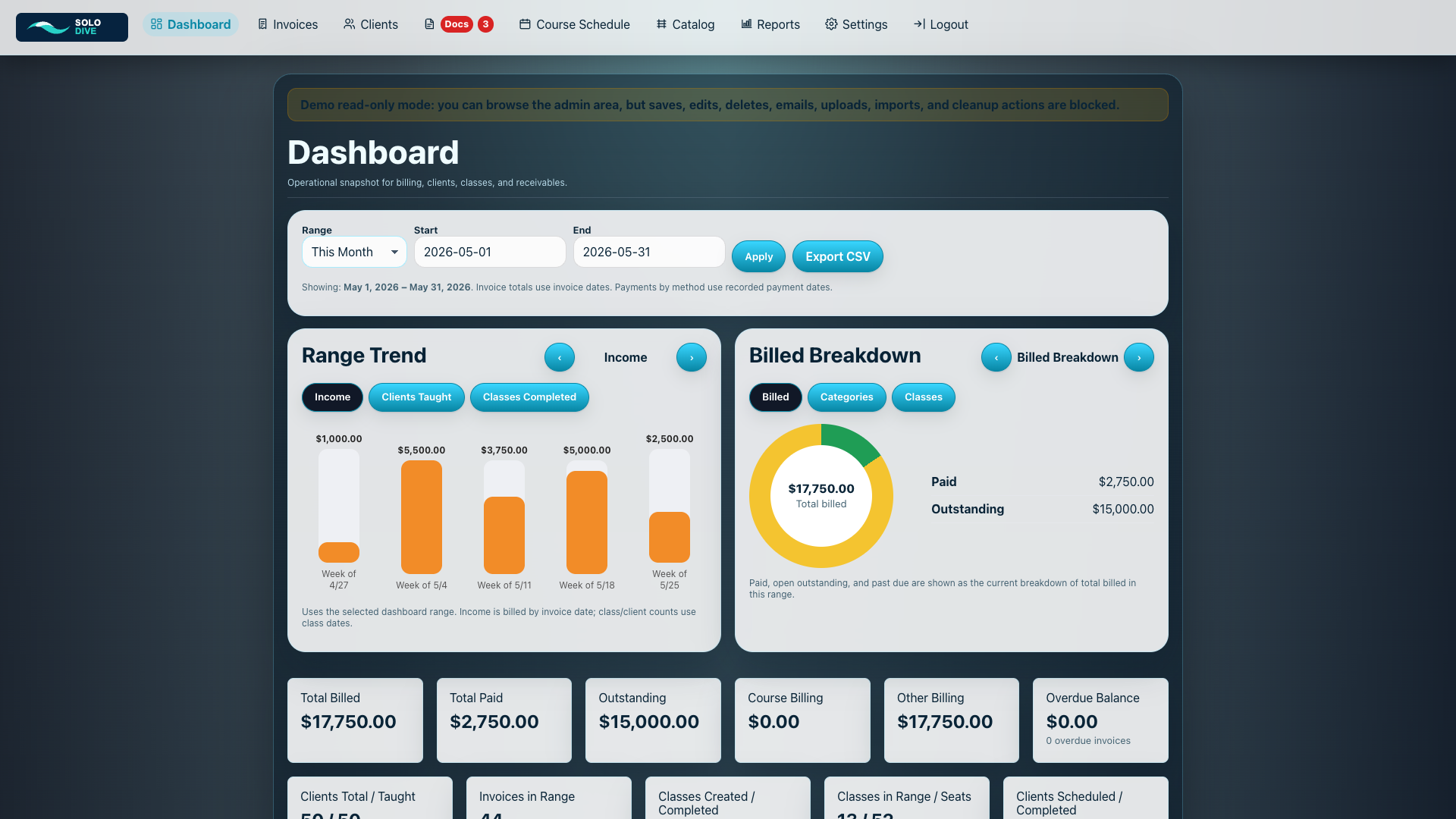Select the Categories breakdown pill
Screen dimensions: 1456x819
click(x=846, y=397)
